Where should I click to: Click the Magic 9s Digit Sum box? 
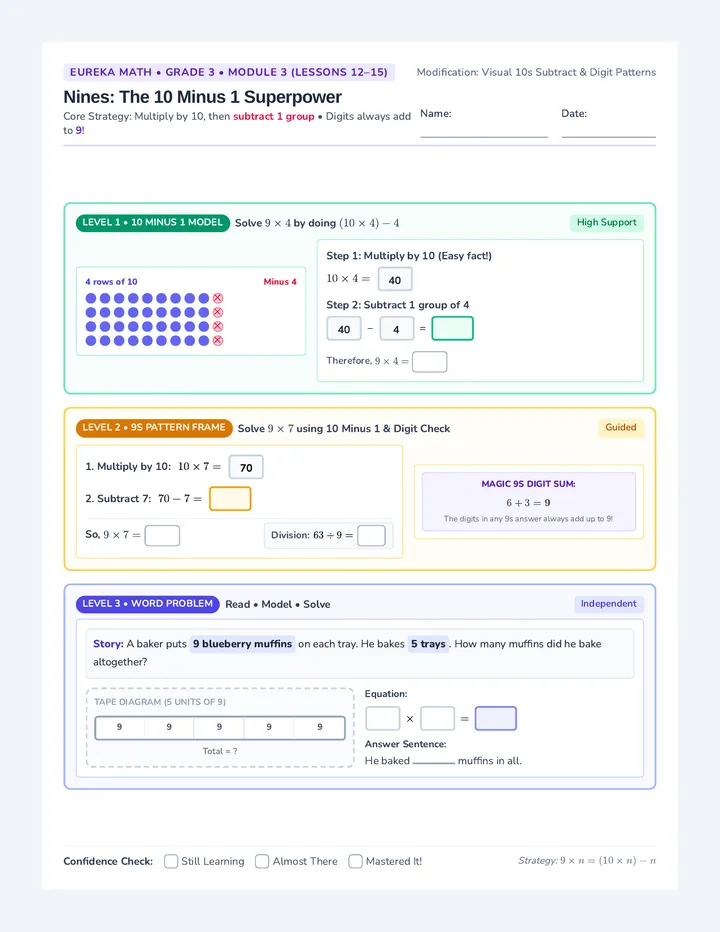pyautogui.click(x=529, y=502)
